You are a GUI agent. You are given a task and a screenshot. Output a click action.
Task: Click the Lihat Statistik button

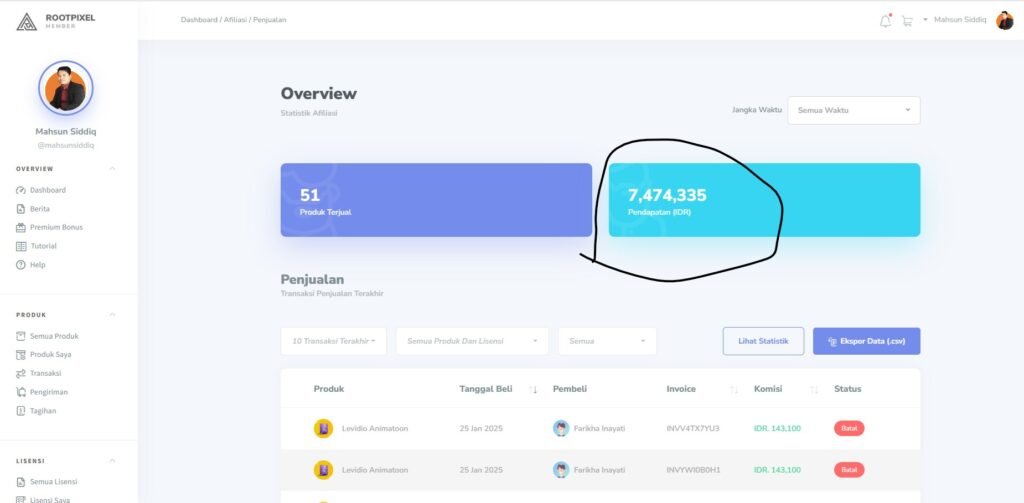pos(763,341)
